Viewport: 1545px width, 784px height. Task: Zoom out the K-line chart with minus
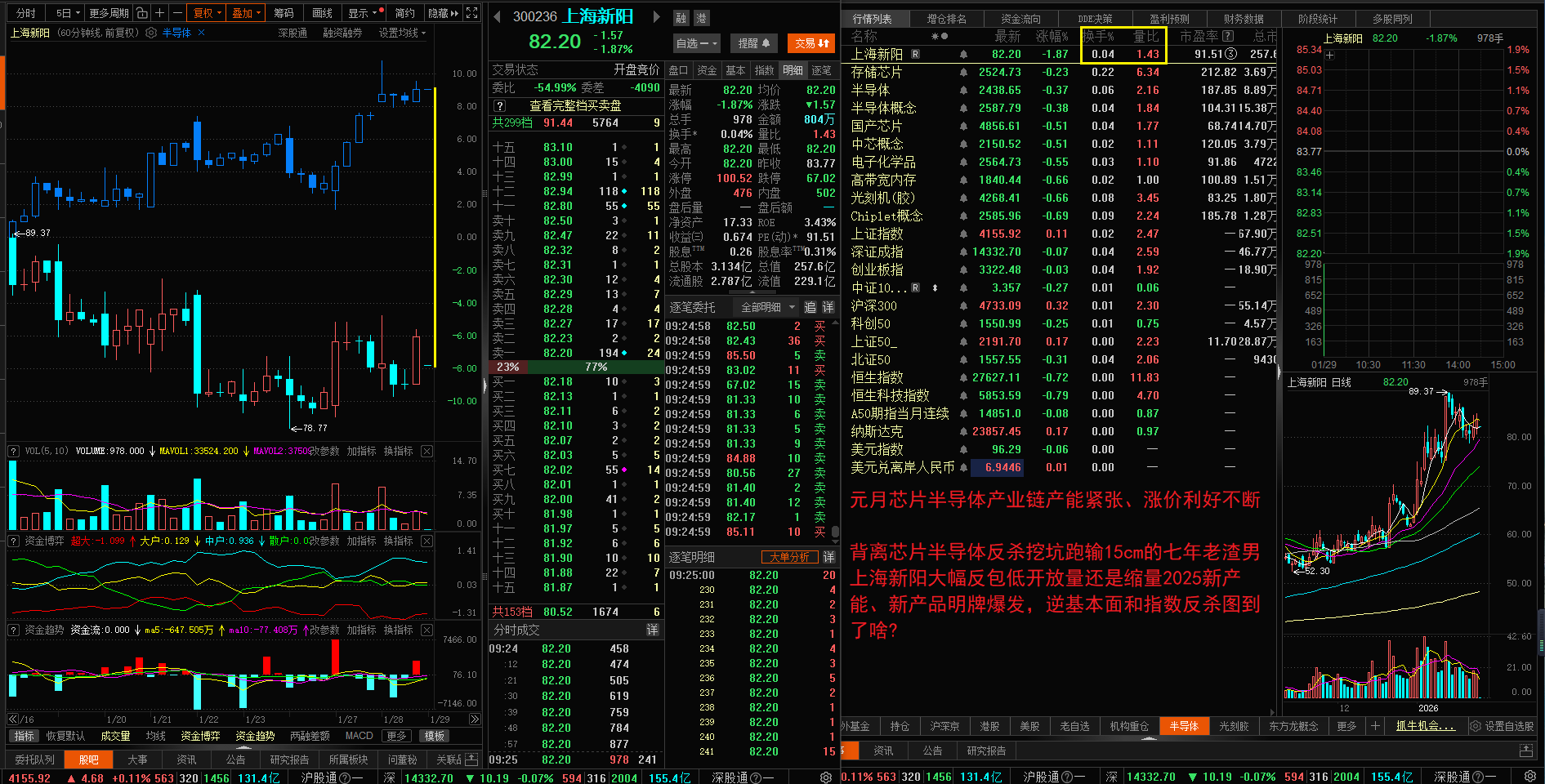click(x=177, y=13)
